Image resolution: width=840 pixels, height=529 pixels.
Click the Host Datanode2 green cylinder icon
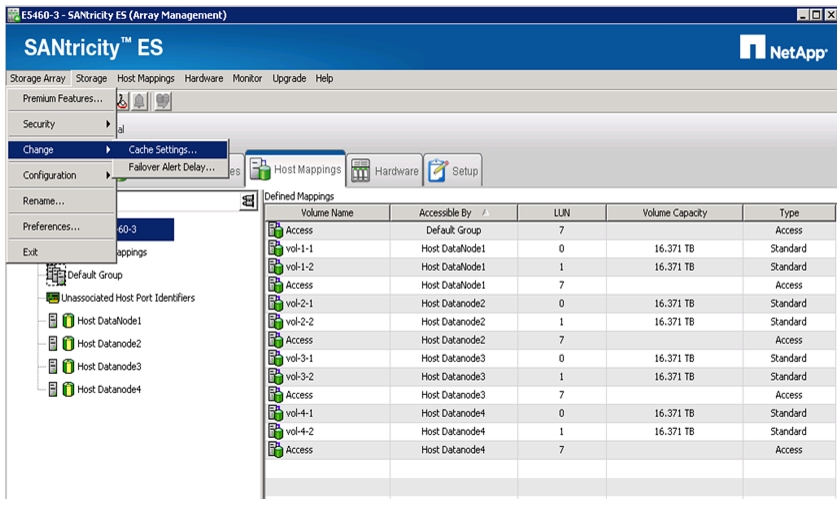pos(68,344)
